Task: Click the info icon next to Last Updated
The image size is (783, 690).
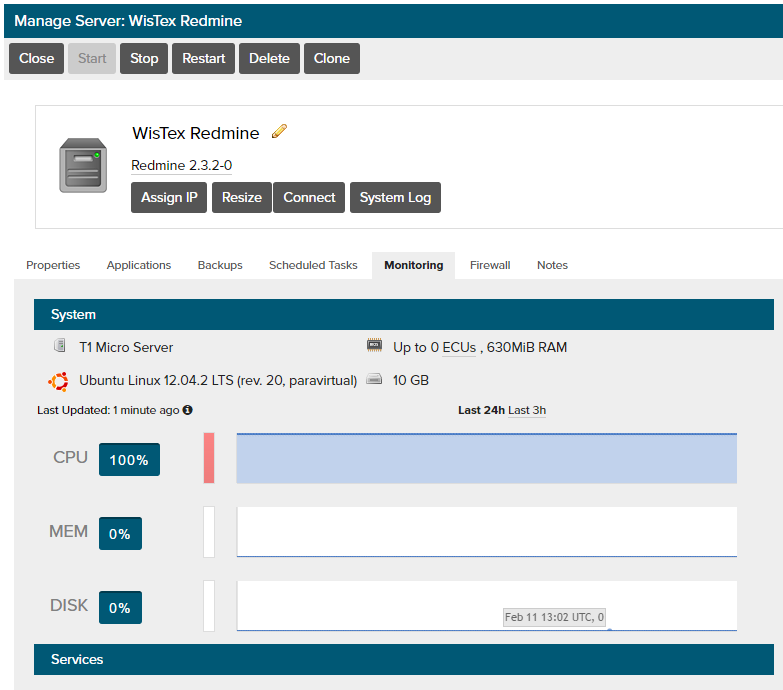Action: coord(187,410)
